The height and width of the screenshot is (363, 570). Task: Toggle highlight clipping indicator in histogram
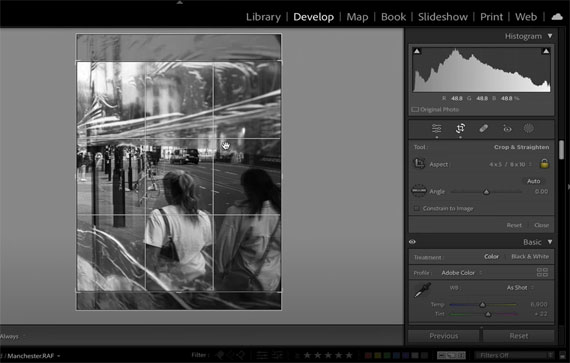tap(546, 51)
